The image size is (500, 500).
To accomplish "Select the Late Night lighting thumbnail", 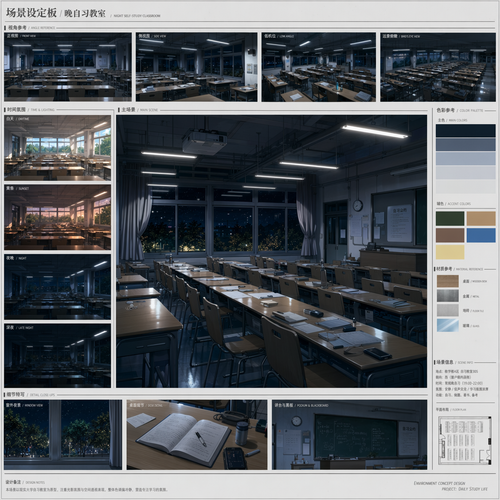I will (x=57, y=356).
